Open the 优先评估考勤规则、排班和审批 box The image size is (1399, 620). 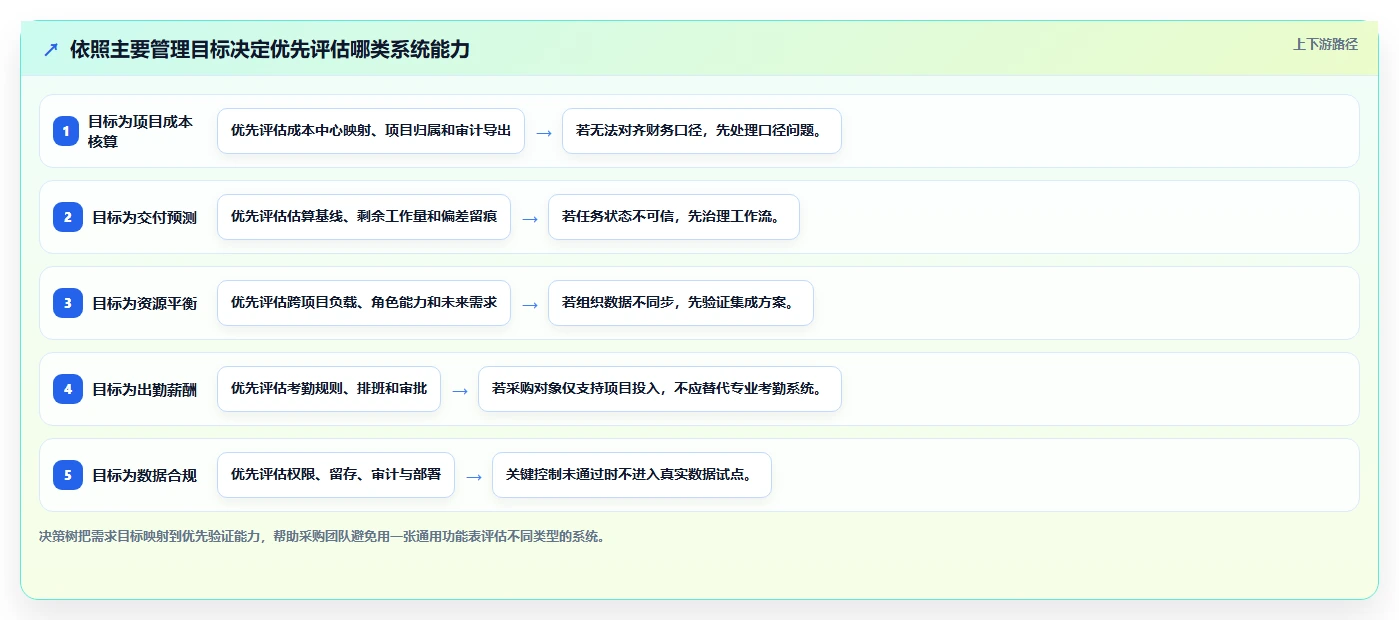tap(329, 389)
